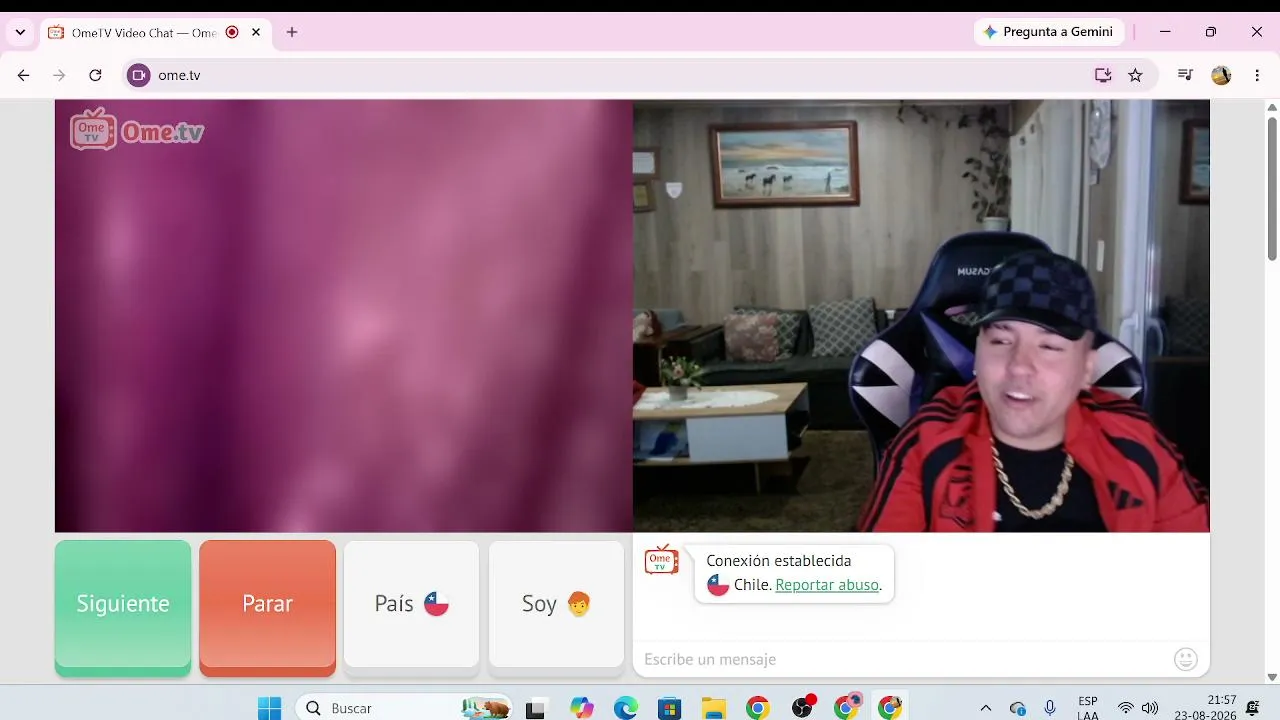Close the OmeTV Video Chat tab
The image size is (1280, 720).
pyautogui.click(x=256, y=32)
